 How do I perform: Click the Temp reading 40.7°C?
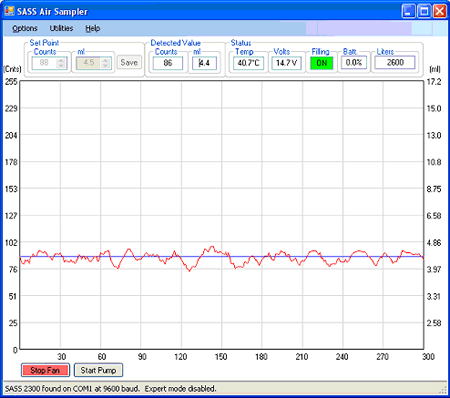tap(248, 63)
